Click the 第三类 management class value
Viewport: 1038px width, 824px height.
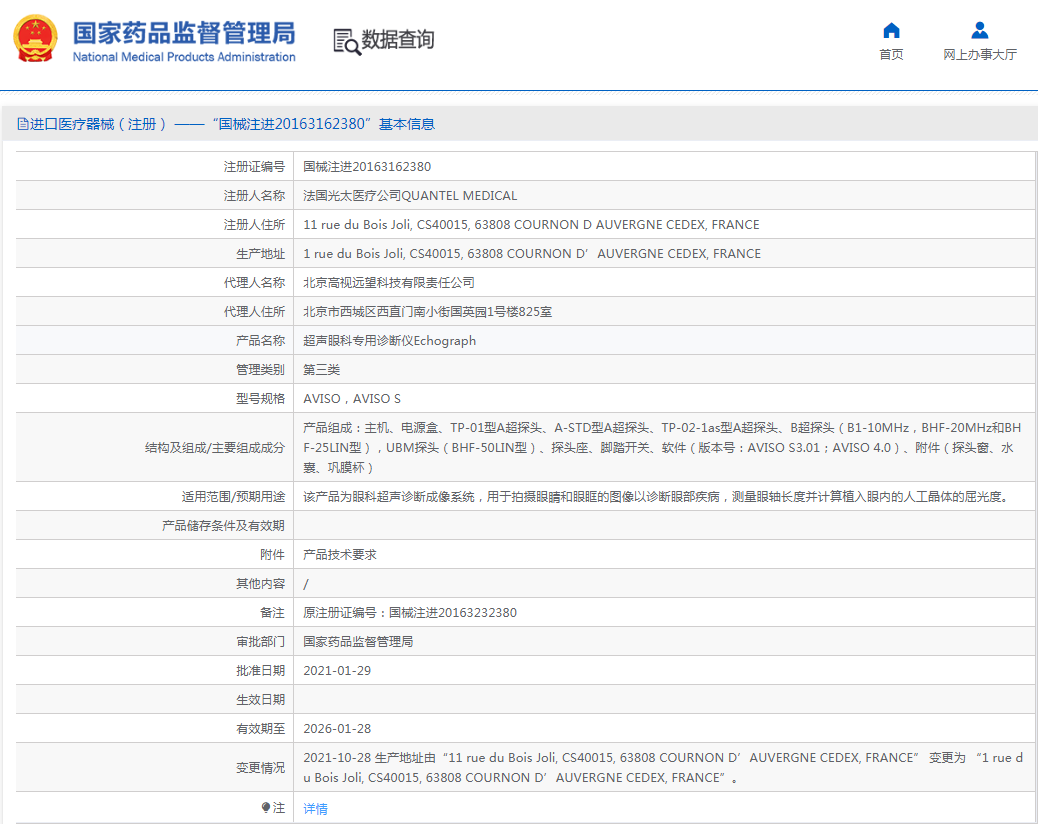[x=321, y=370]
